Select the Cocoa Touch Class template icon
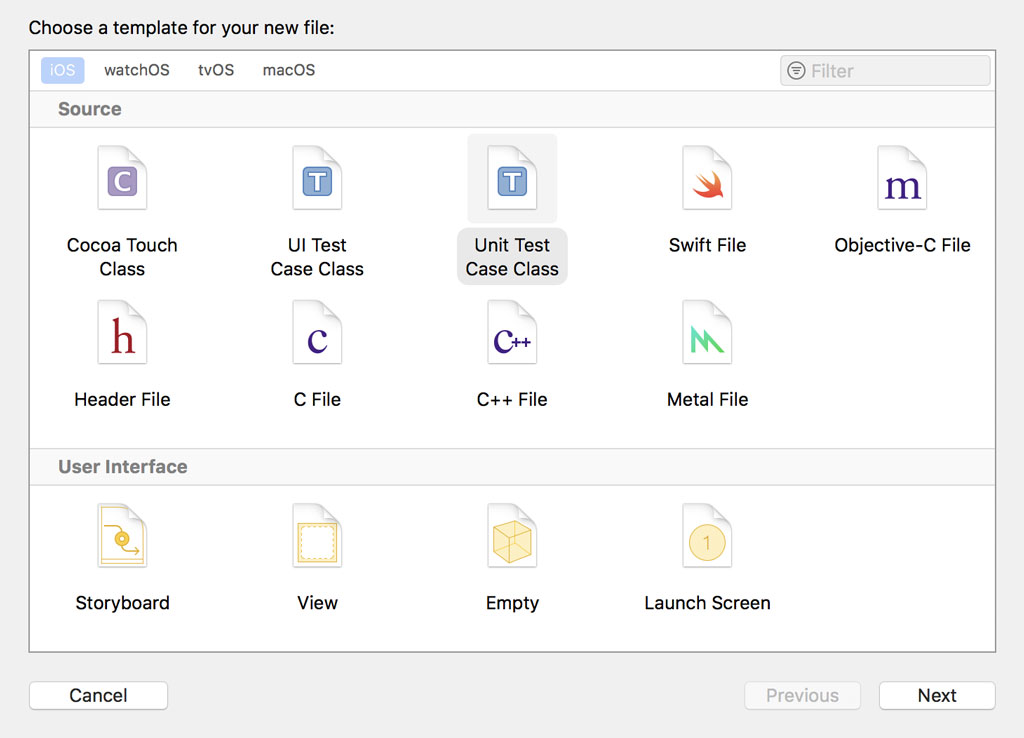The image size is (1024, 738). [122, 179]
